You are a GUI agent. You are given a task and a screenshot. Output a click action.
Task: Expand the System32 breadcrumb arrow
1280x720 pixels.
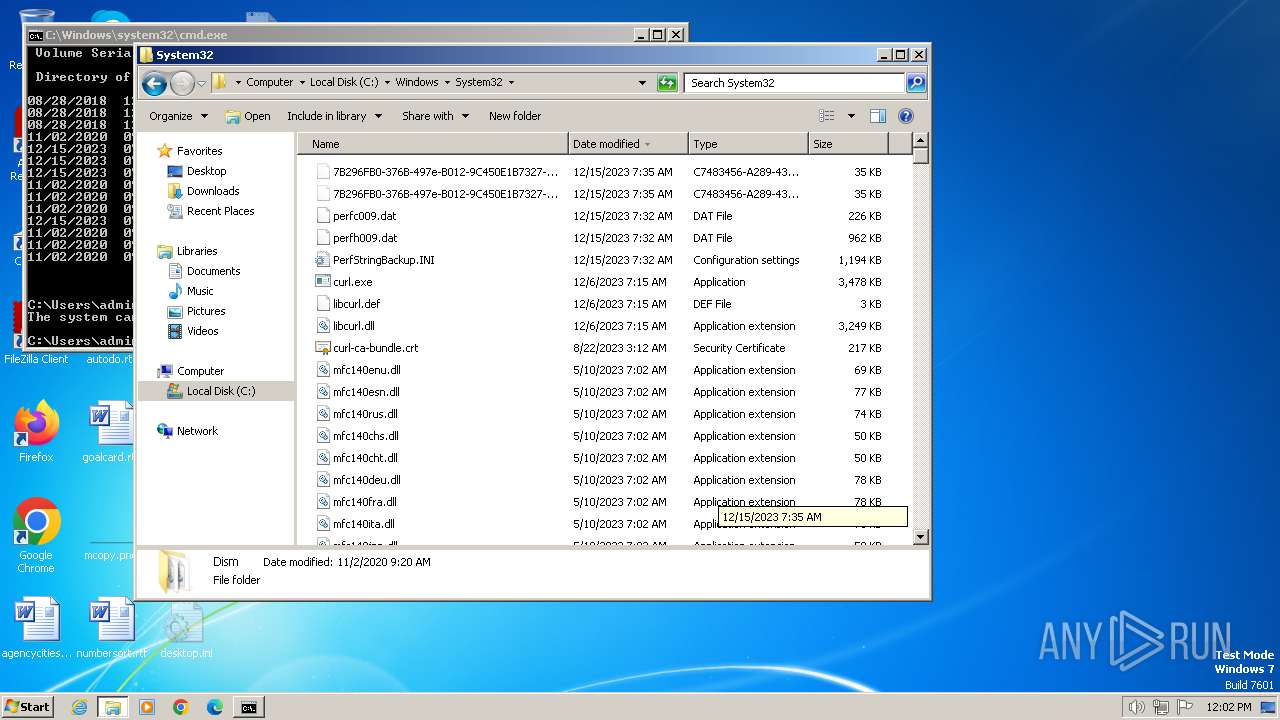tap(511, 83)
